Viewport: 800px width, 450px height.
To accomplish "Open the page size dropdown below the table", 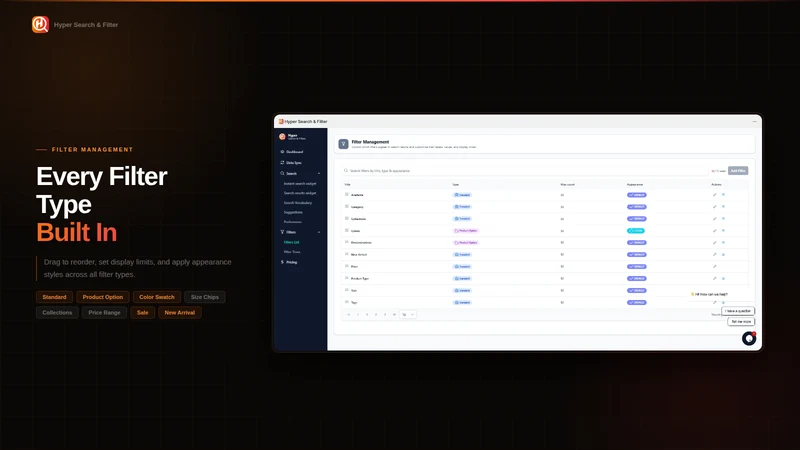I will tap(408, 314).
